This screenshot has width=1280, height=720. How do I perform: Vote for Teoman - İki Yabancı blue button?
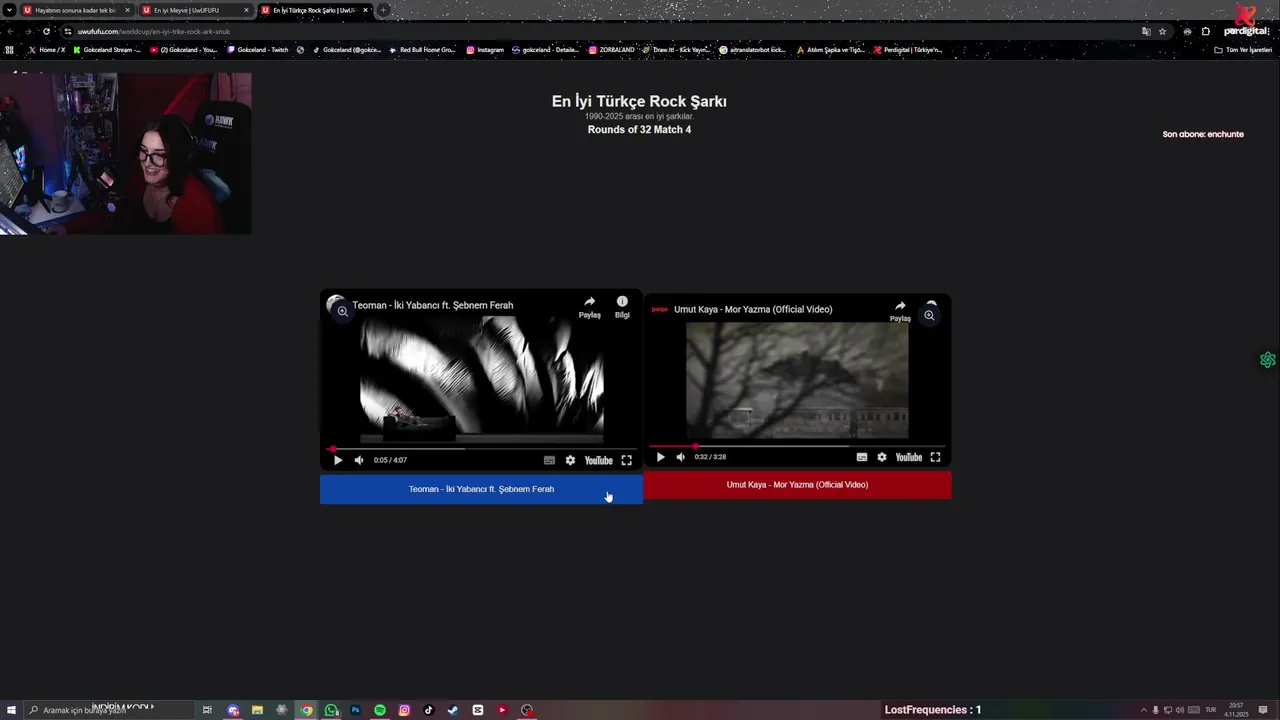pos(481,489)
